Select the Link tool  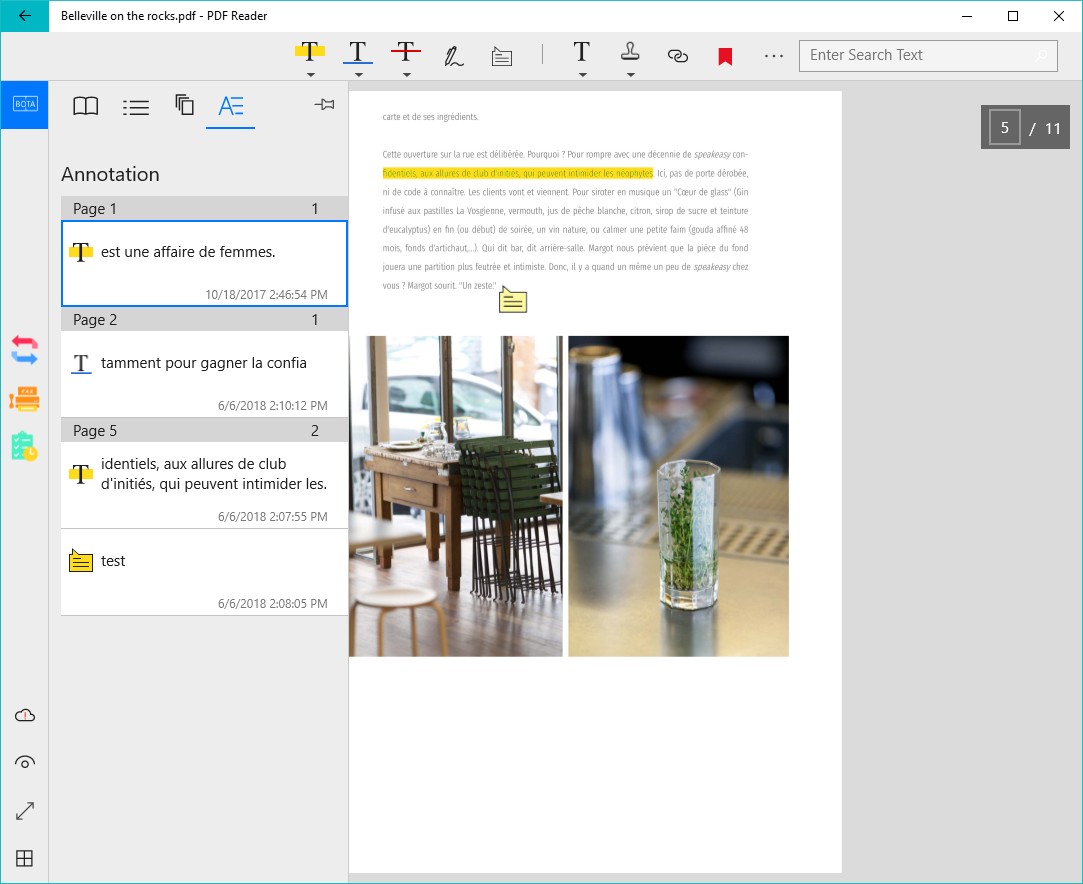(678, 56)
